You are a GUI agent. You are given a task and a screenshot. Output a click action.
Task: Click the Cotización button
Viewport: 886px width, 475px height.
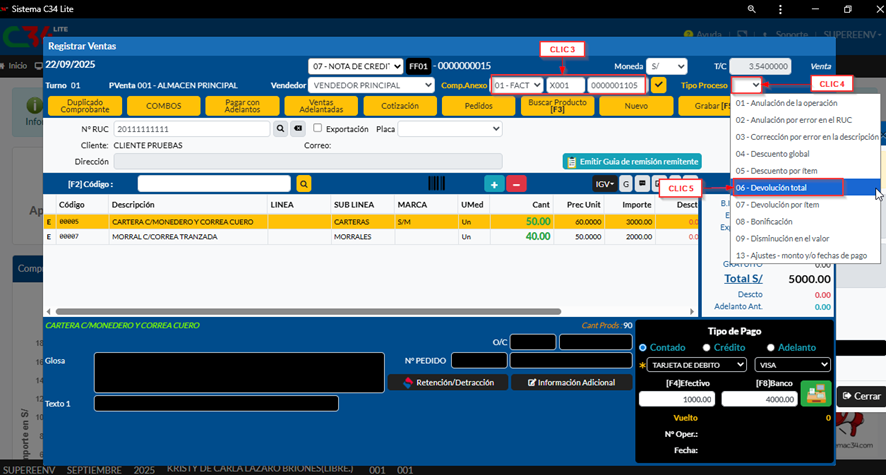pos(401,105)
